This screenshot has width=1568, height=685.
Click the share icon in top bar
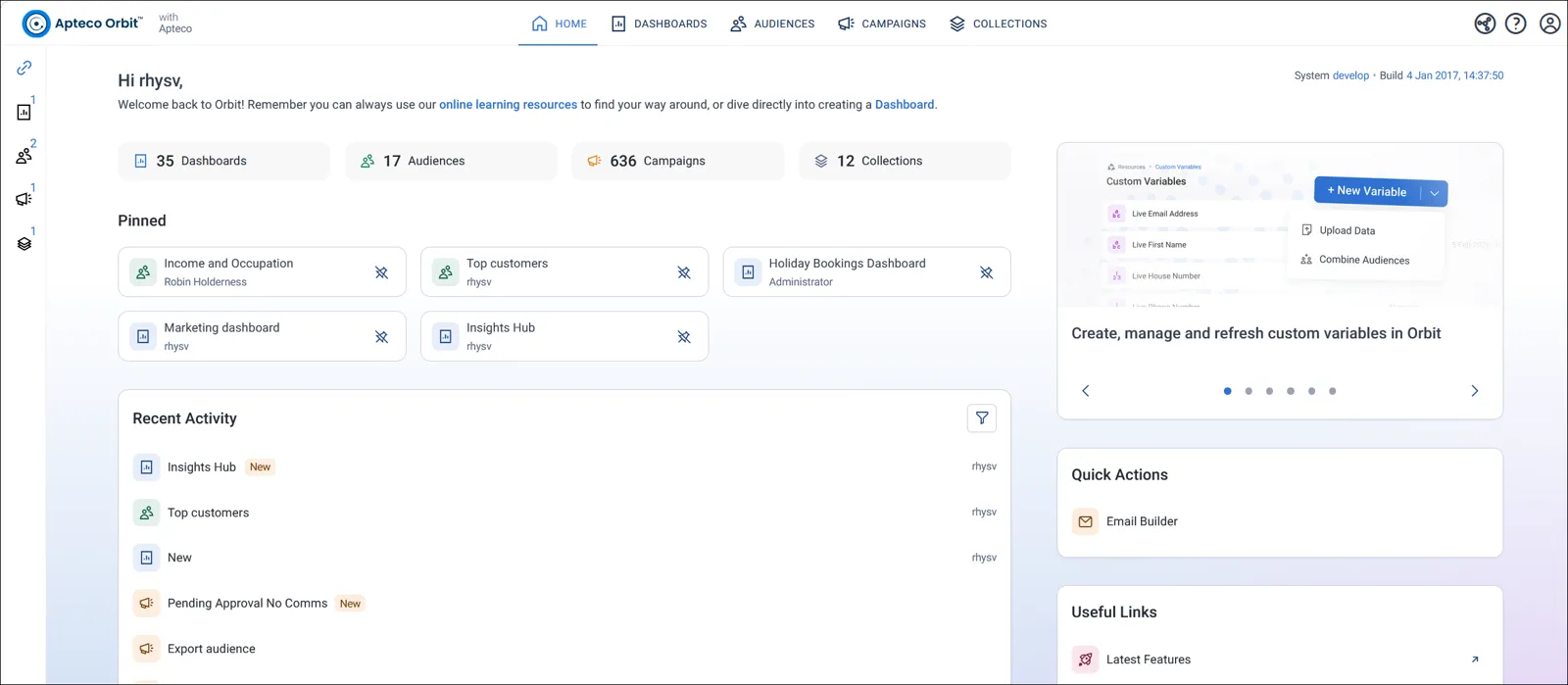(1485, 24)
